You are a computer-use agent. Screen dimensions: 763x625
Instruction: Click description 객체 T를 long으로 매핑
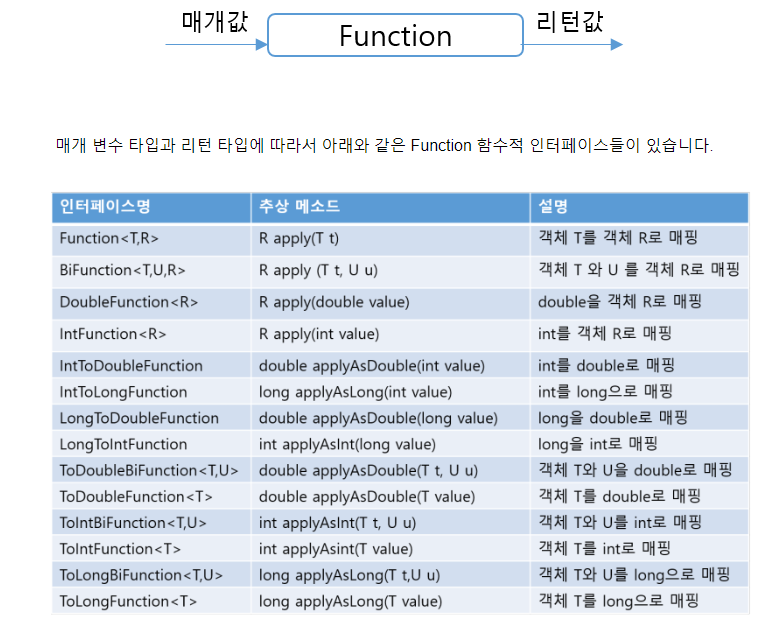pos(639,601)
